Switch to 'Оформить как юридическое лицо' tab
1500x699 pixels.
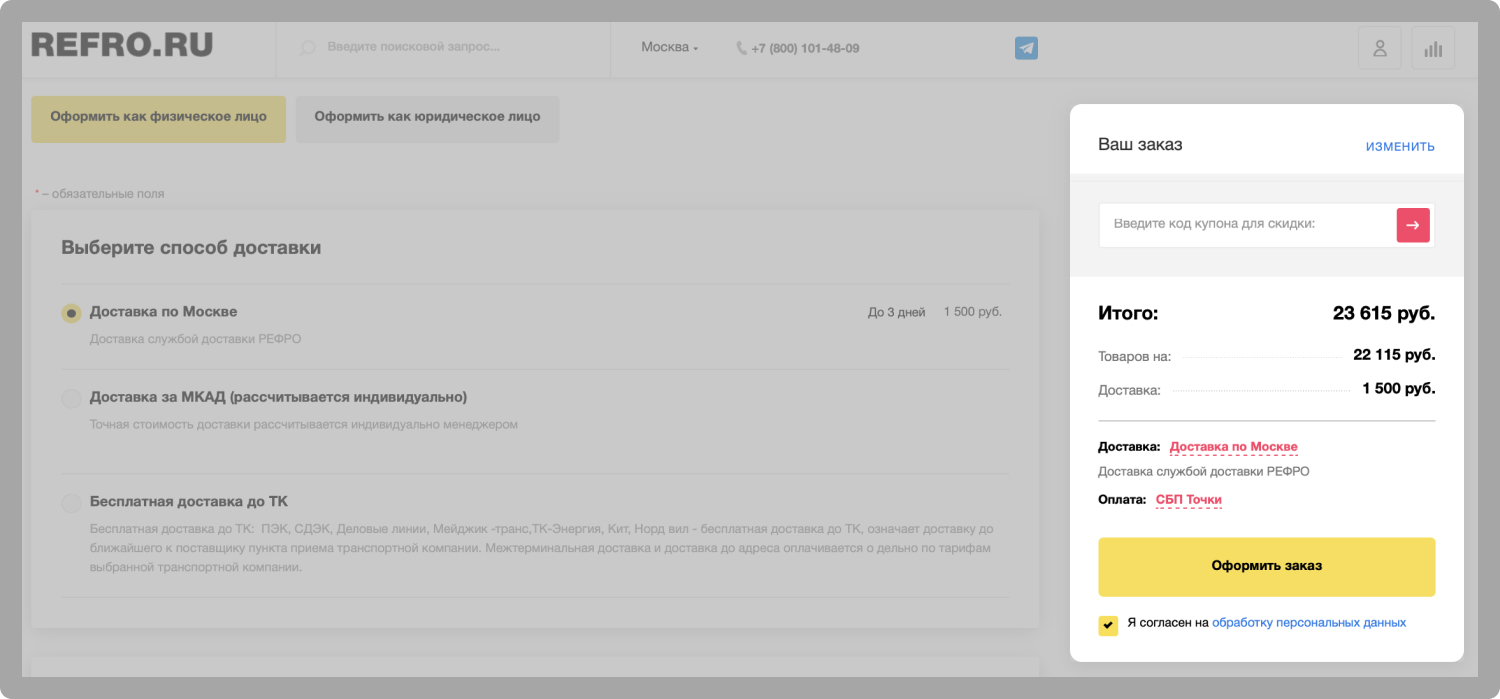(x=427, y=117)
